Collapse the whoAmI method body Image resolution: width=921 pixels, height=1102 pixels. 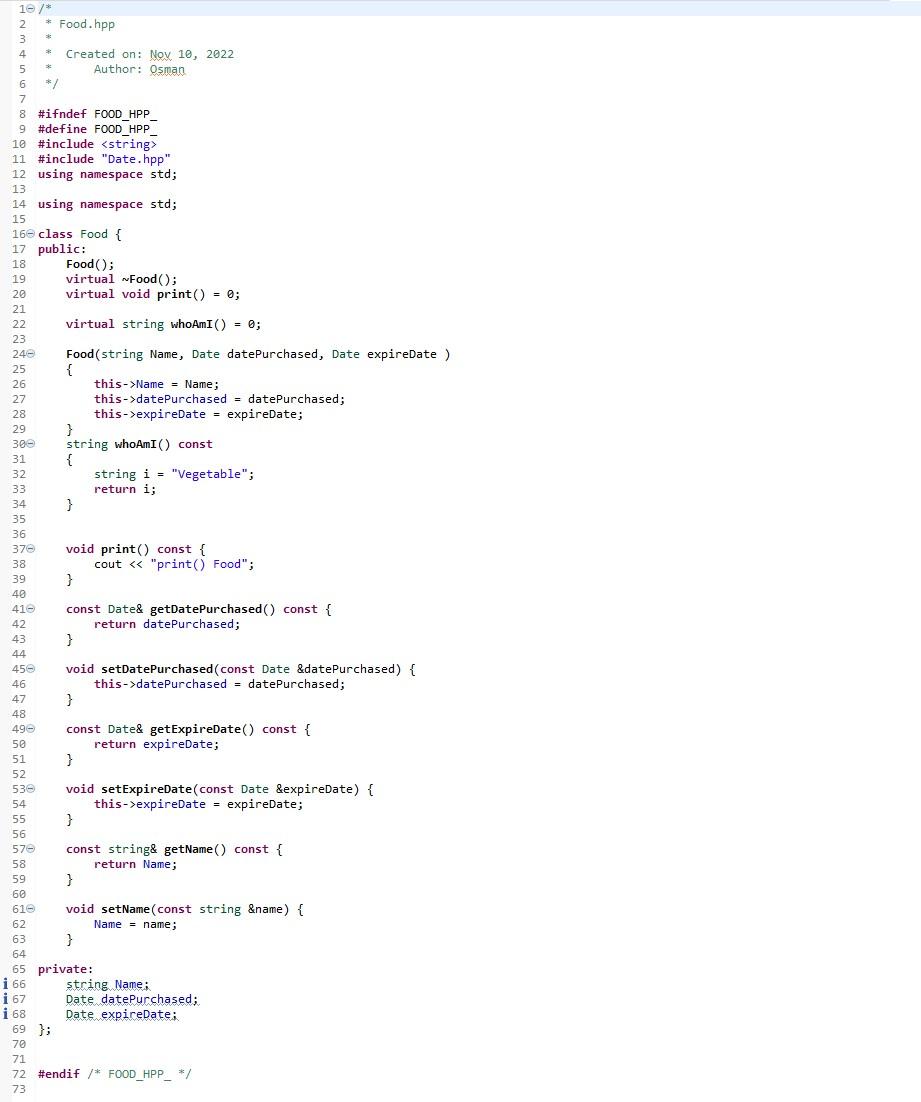(x=28, y=444)
